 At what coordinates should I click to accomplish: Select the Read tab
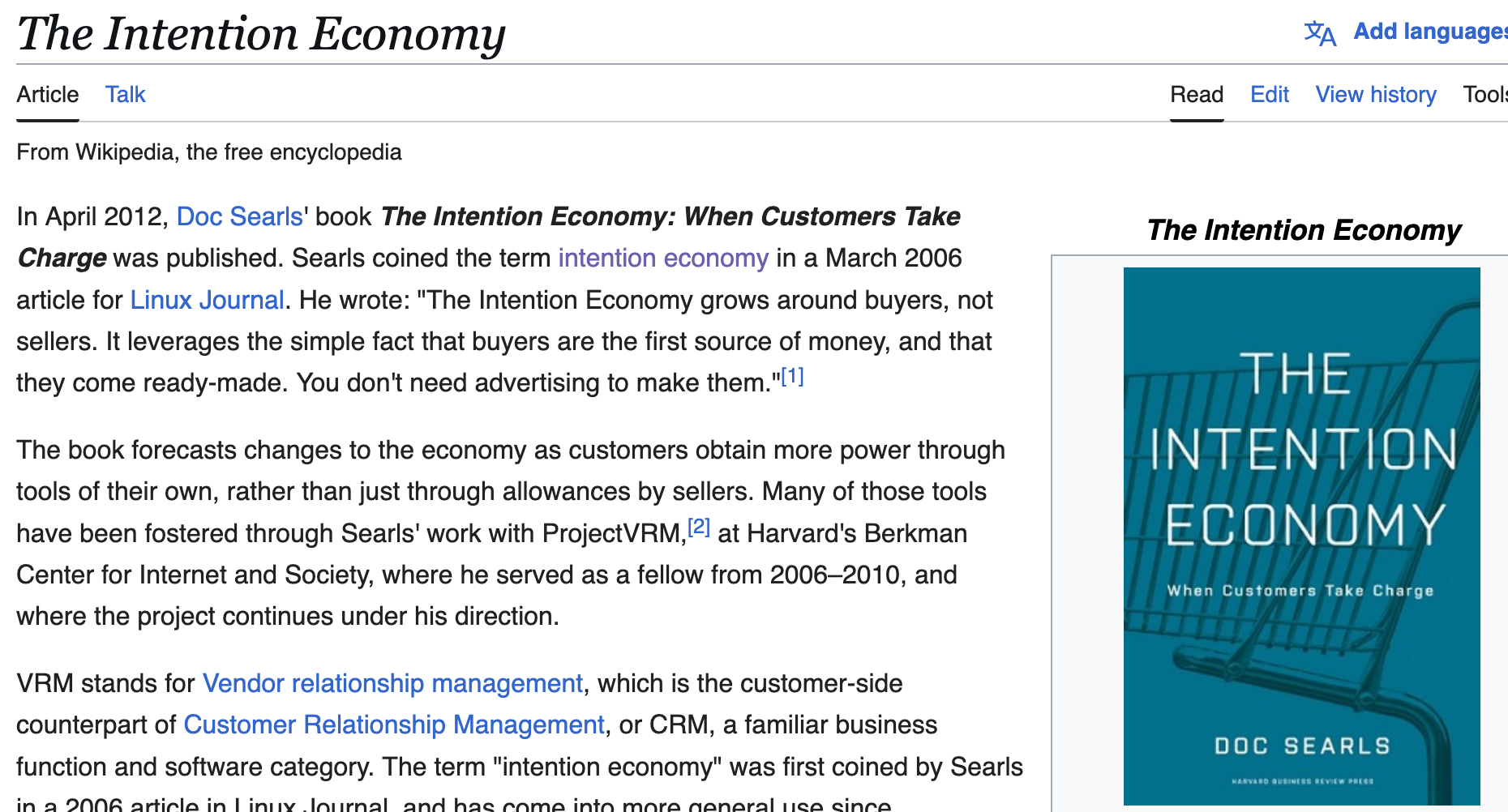pyautogui.click(x=1197, y=95)
